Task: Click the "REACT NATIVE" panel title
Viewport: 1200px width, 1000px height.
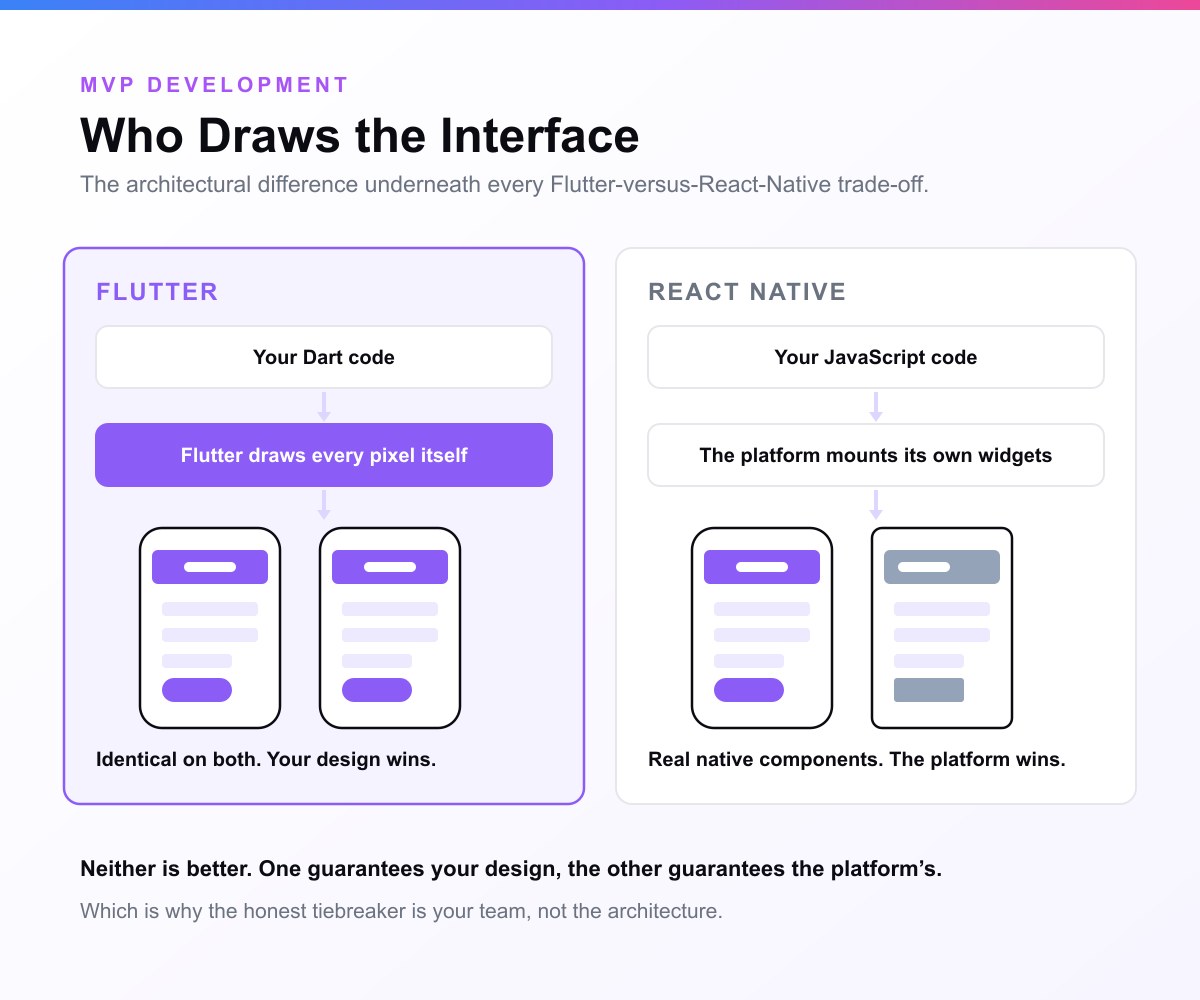Action: coord(747,292)
